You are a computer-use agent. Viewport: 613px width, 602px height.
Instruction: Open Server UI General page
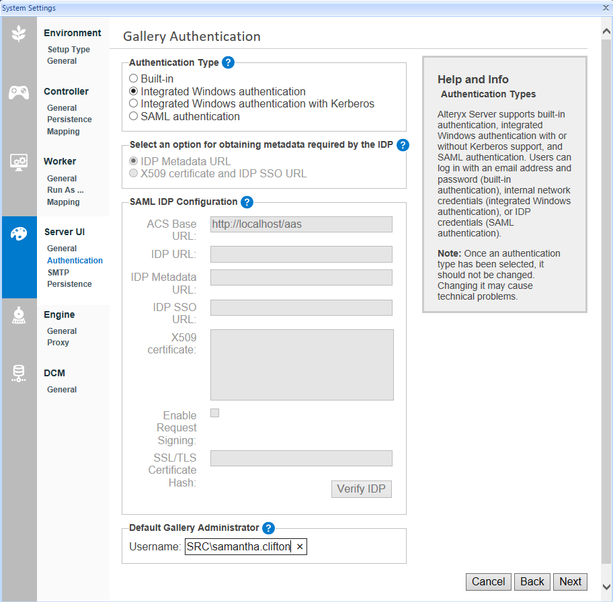(x=62, y=248)
